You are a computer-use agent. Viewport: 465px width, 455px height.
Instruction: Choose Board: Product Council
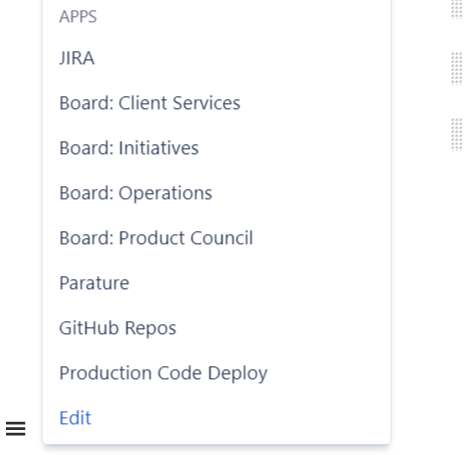tap(156, 238)
